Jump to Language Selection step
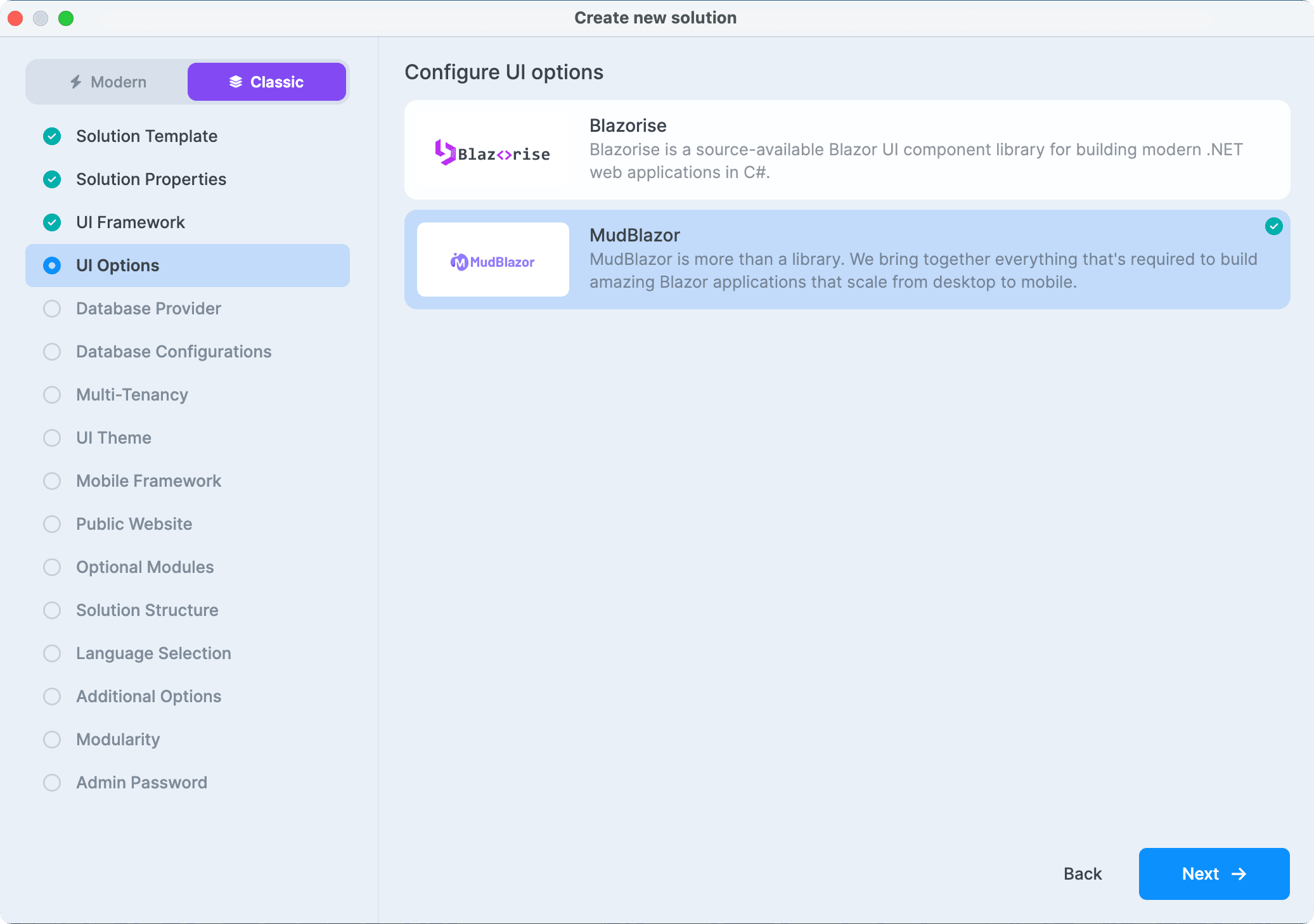 [188, 653]
